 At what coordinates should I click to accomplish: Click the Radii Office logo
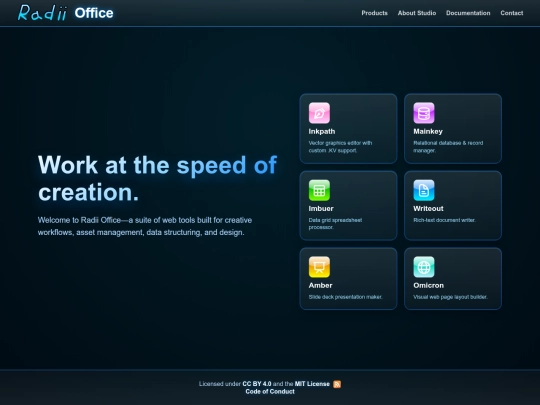pyautogui.click(x=65, y=13)
